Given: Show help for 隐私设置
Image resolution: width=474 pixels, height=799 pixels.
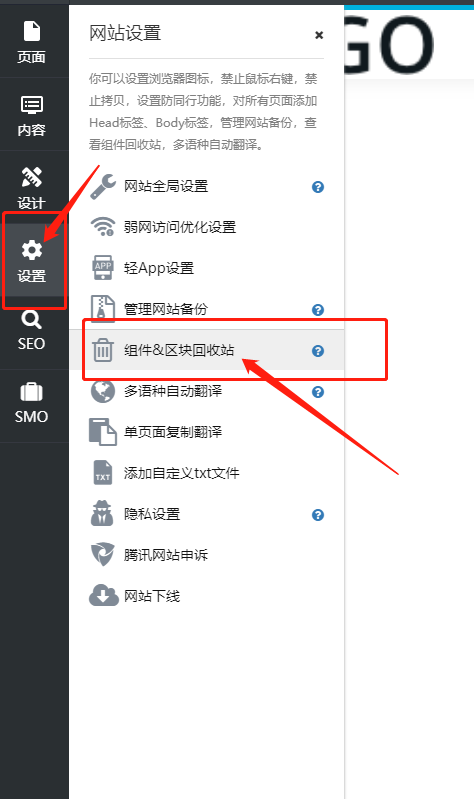Looking at the screenshot, I should click(318, 515).
